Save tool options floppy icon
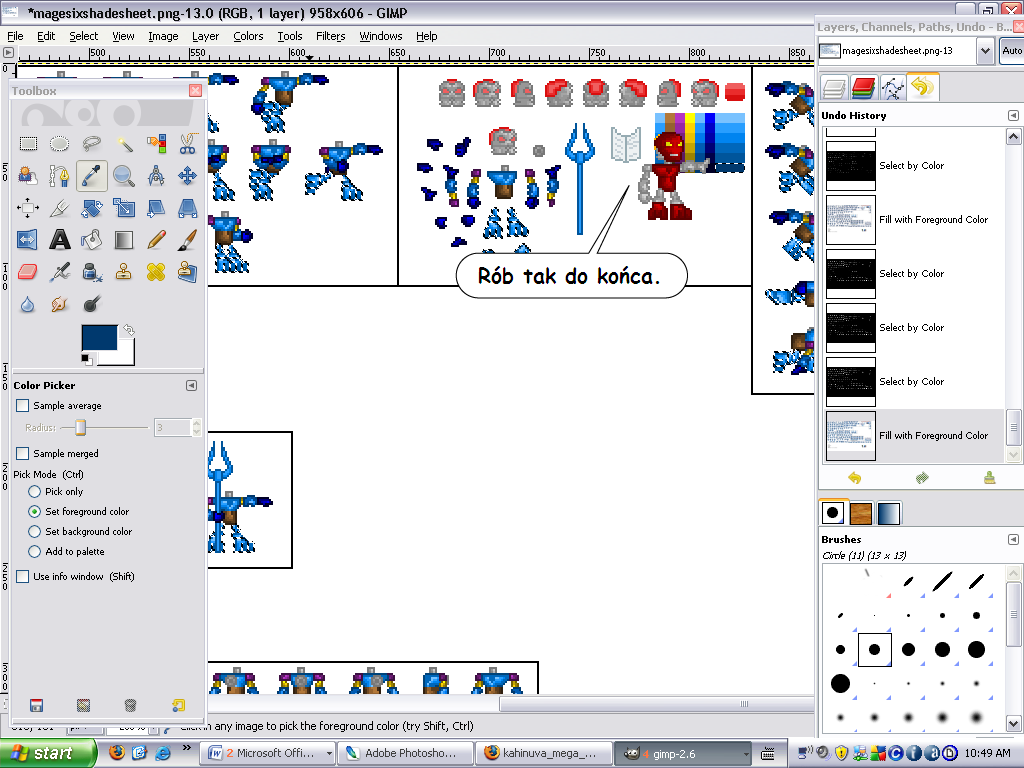Screen dimensions: 1024x768 click(37, 705)
